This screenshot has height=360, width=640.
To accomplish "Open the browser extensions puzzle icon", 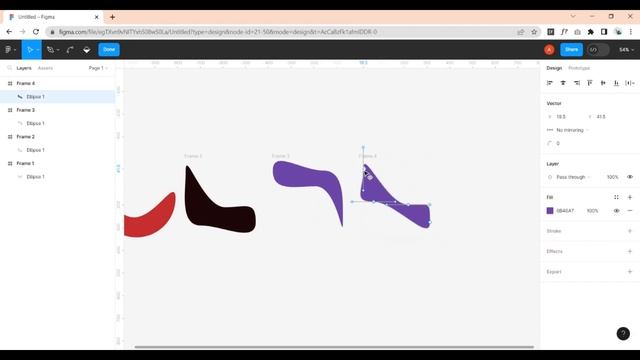I will [x=590, y=32].
